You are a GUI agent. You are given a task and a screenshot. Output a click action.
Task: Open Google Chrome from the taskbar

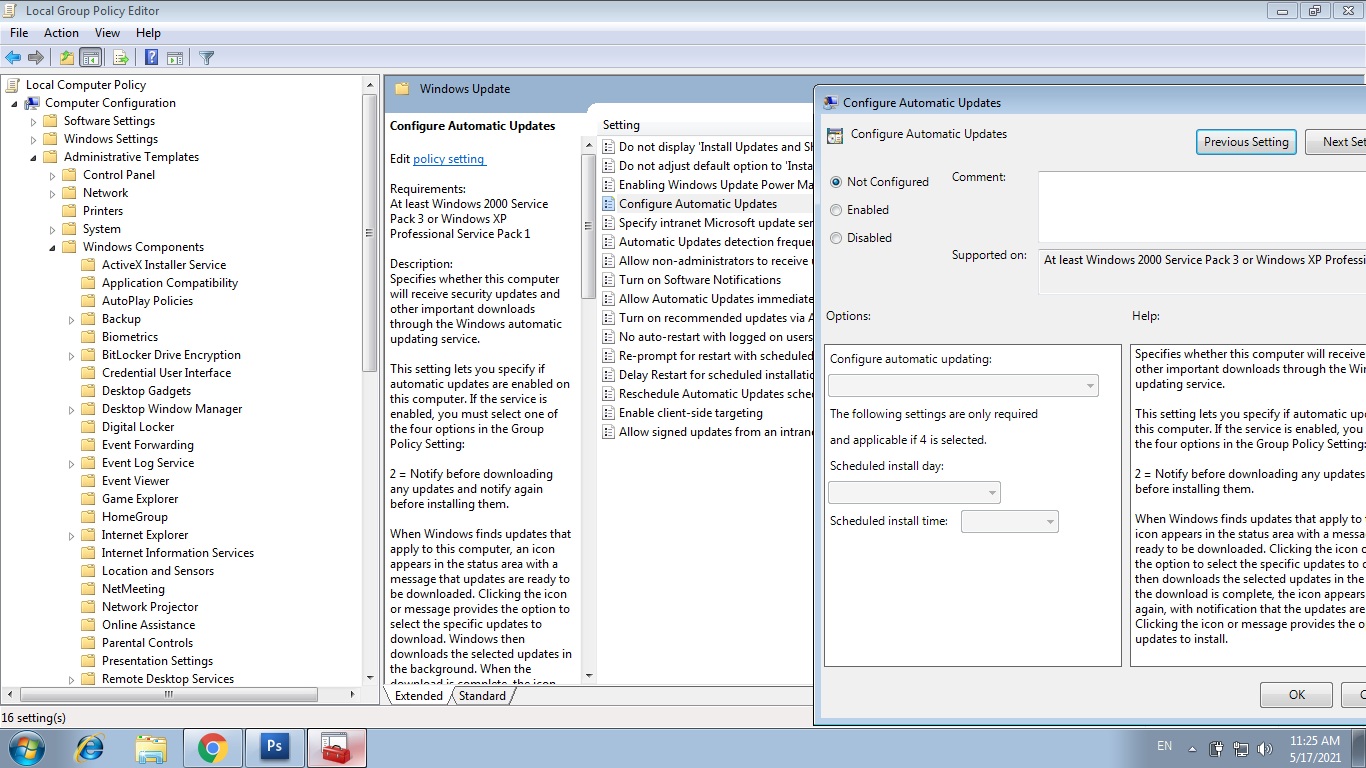(212, 748)
